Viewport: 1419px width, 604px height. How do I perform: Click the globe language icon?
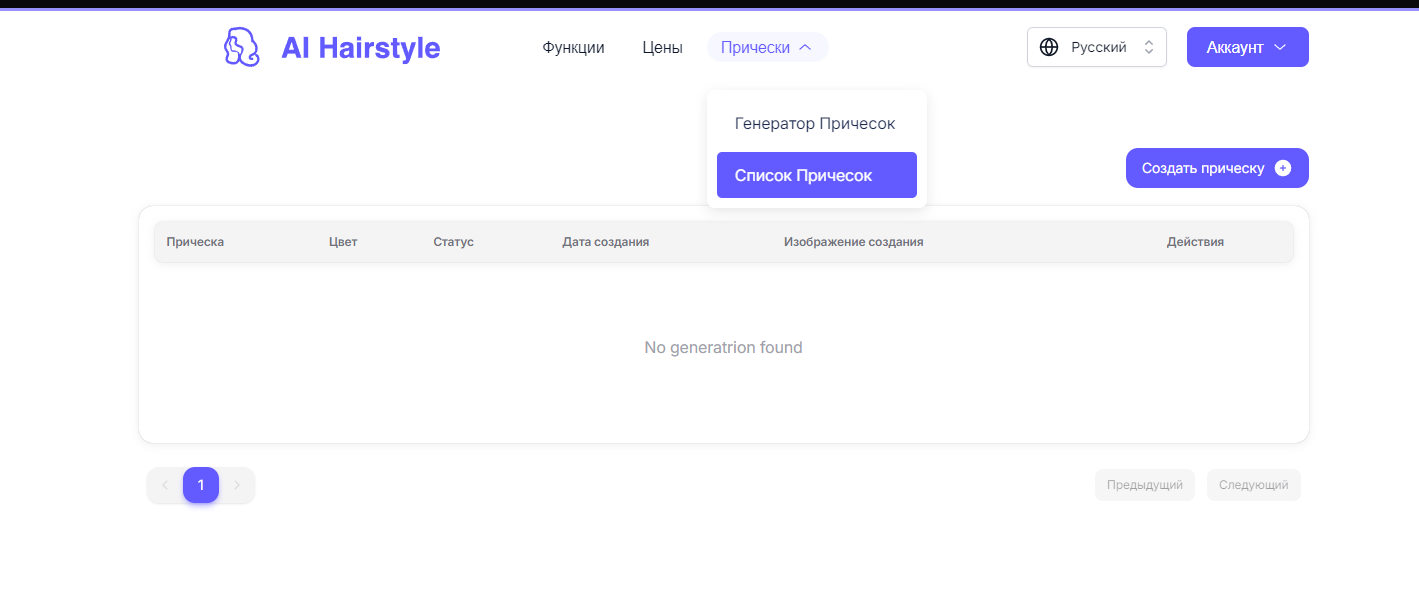pyautogui.click(x=1049, y=47)
